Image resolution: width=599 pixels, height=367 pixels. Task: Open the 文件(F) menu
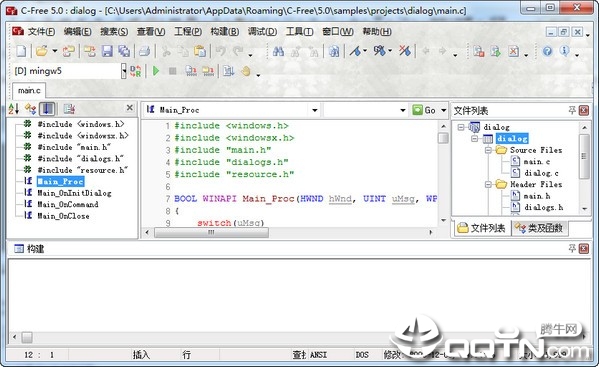41,31
